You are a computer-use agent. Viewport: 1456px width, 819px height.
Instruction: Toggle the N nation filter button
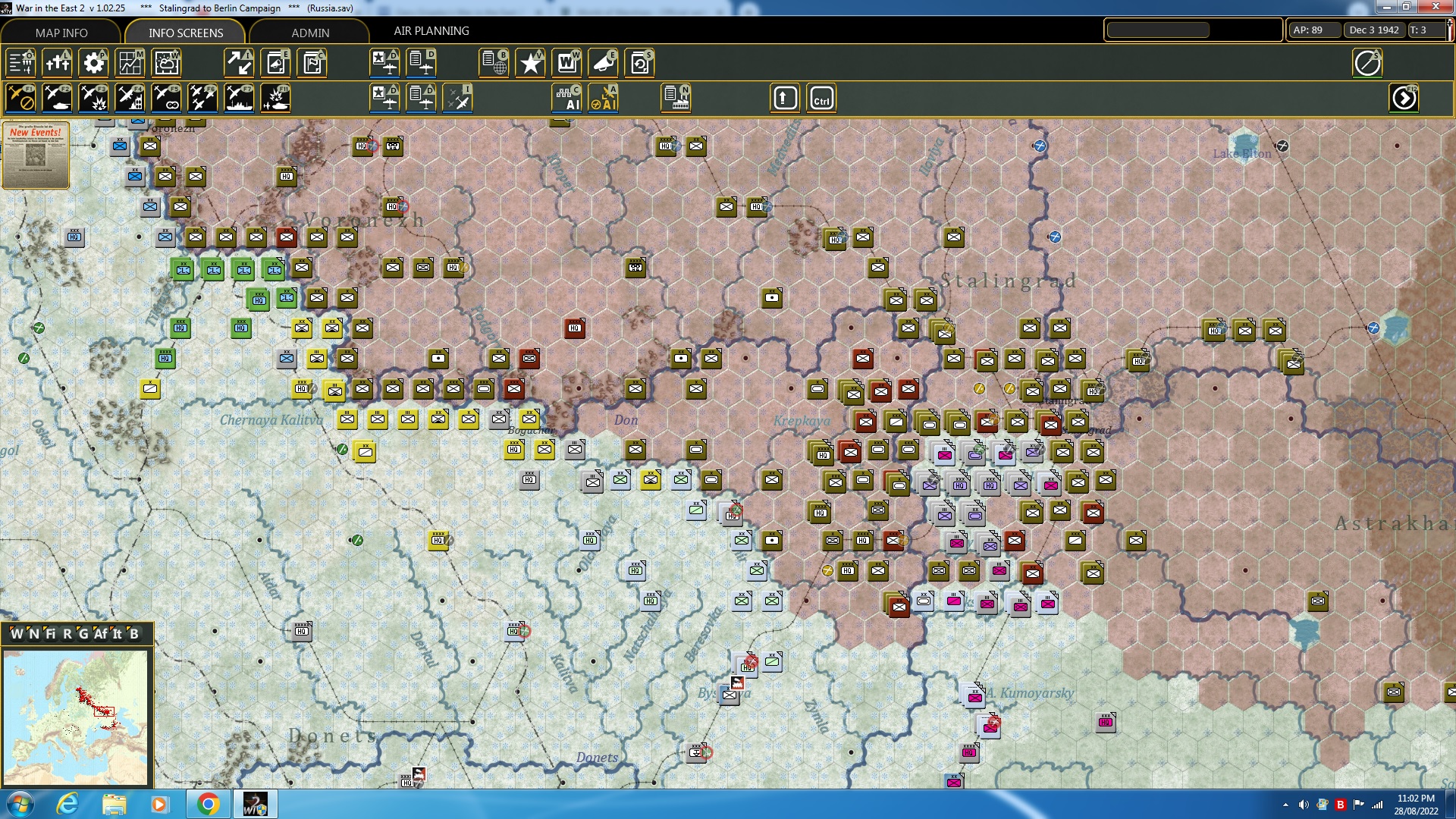coord(33,633)
